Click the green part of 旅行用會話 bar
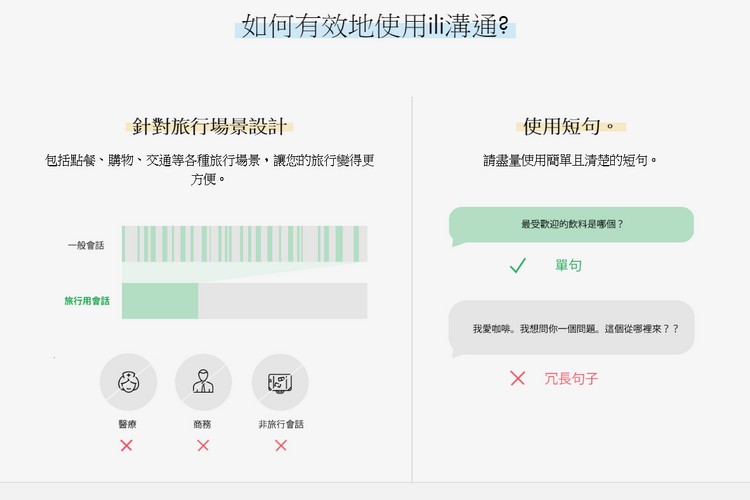The width and height of the screenshot is (750, 500). point(160,300)
